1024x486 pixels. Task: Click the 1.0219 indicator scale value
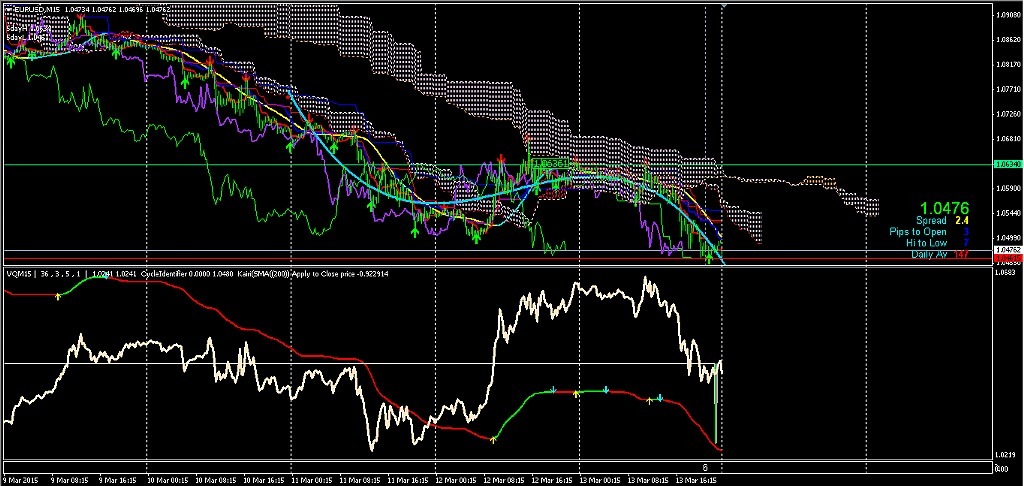1005,455
